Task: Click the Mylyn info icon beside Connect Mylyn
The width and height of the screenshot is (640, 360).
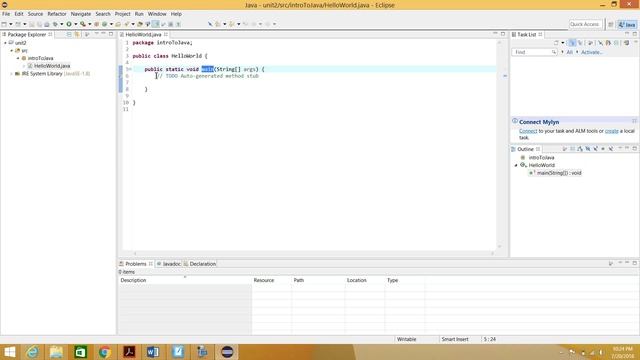Action: click(x=515, y=121)
